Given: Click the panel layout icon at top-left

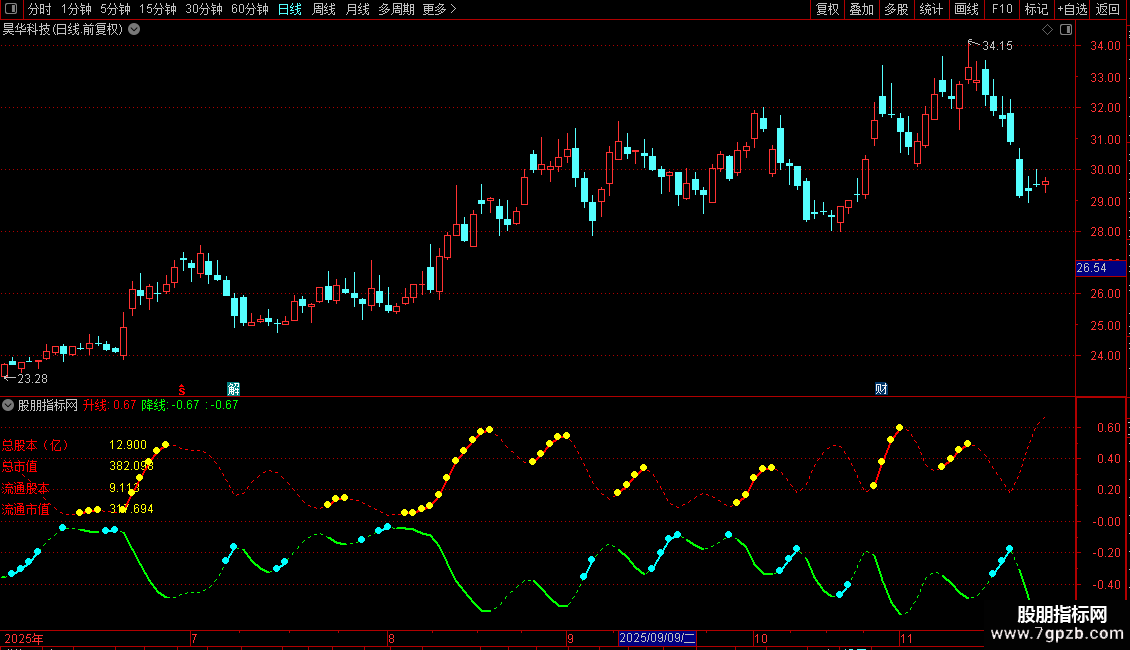Looking at the screenshot, I should [11, 9].
